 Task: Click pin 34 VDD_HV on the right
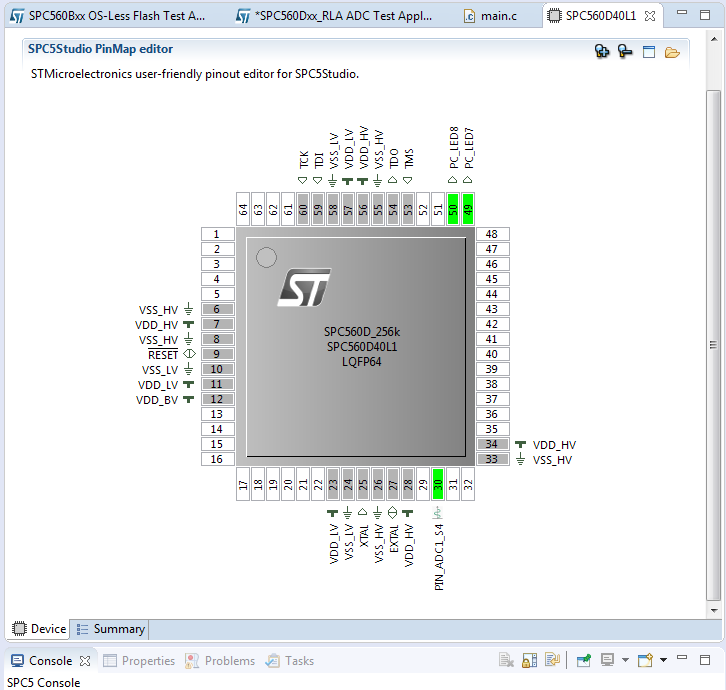coord(493,444)
